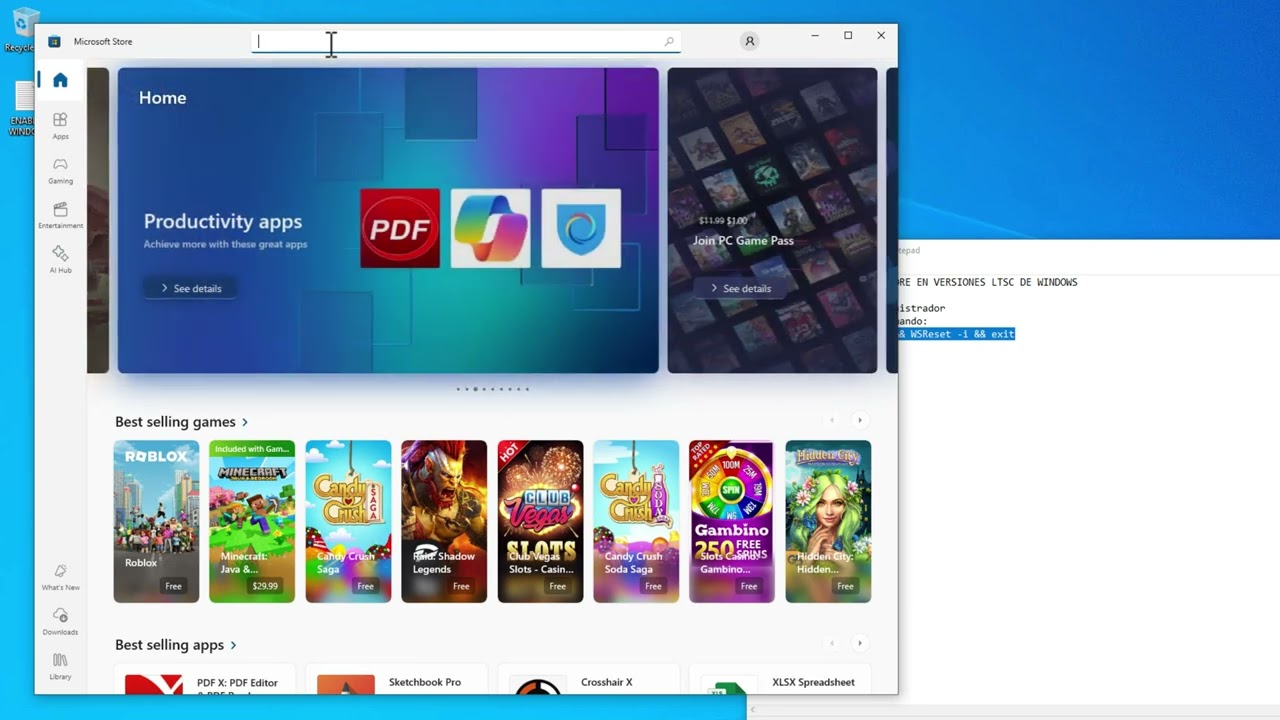Click the XLSX Spreadsheet title
Viewport: 1280px width, 720px height.
coord(813,682)
